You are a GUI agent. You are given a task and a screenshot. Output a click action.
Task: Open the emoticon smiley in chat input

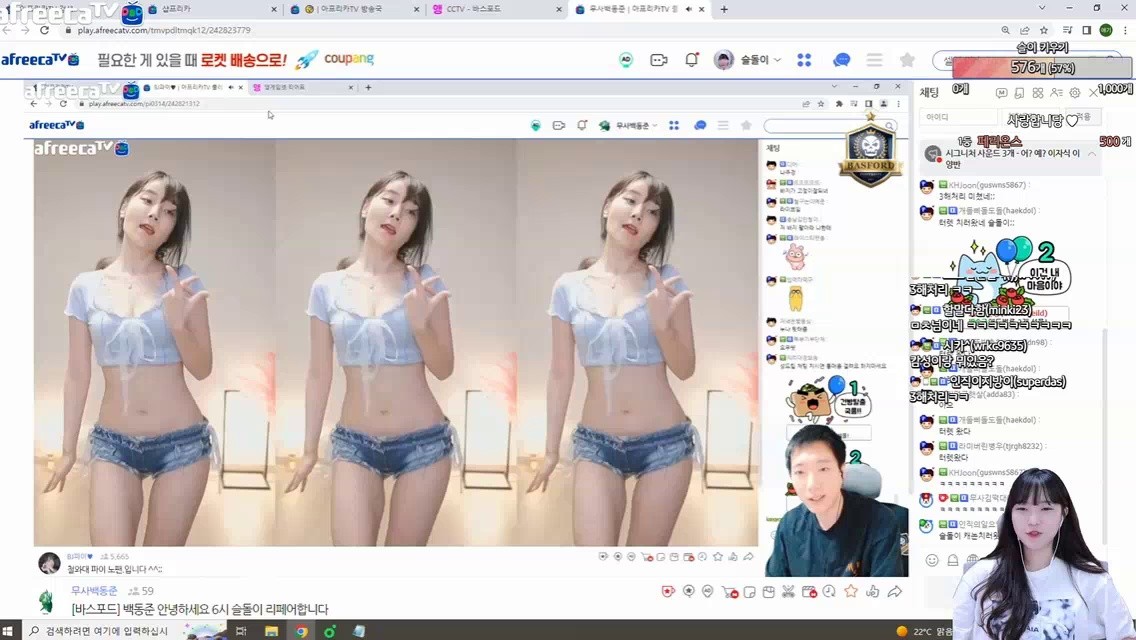pos(932,560)
